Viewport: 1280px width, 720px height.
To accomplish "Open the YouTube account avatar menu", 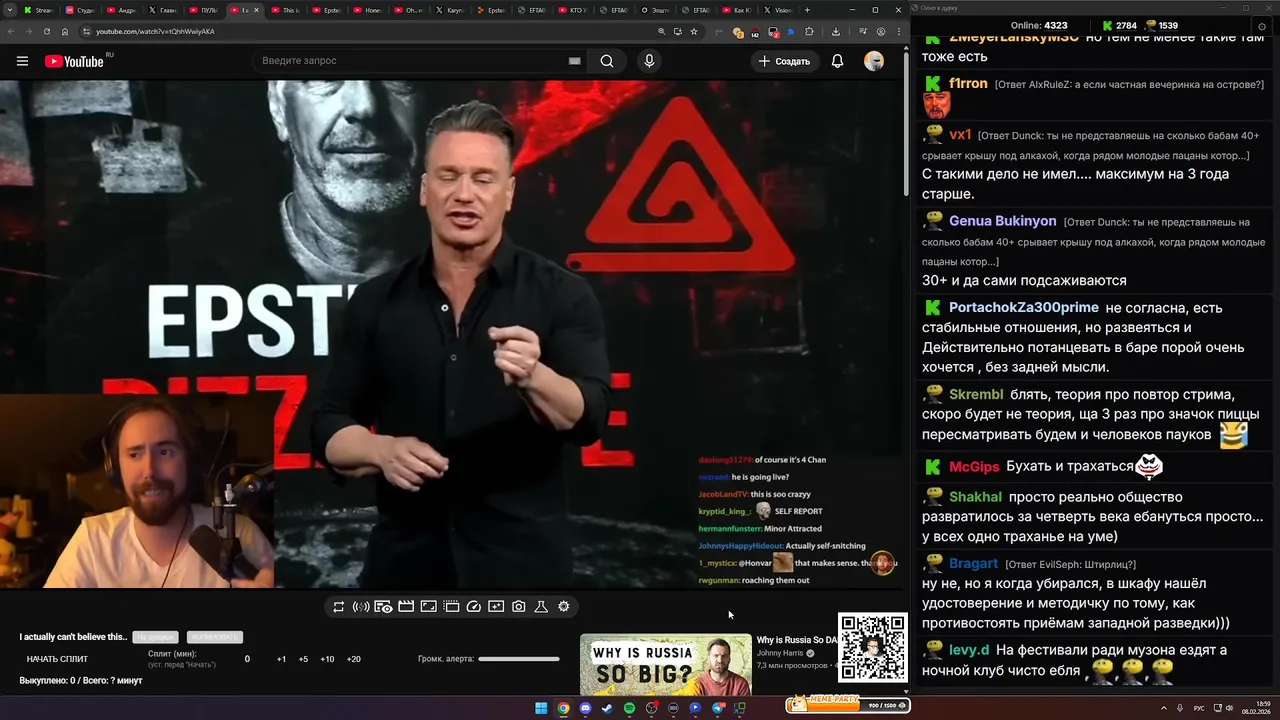I will tap(874, 61).
